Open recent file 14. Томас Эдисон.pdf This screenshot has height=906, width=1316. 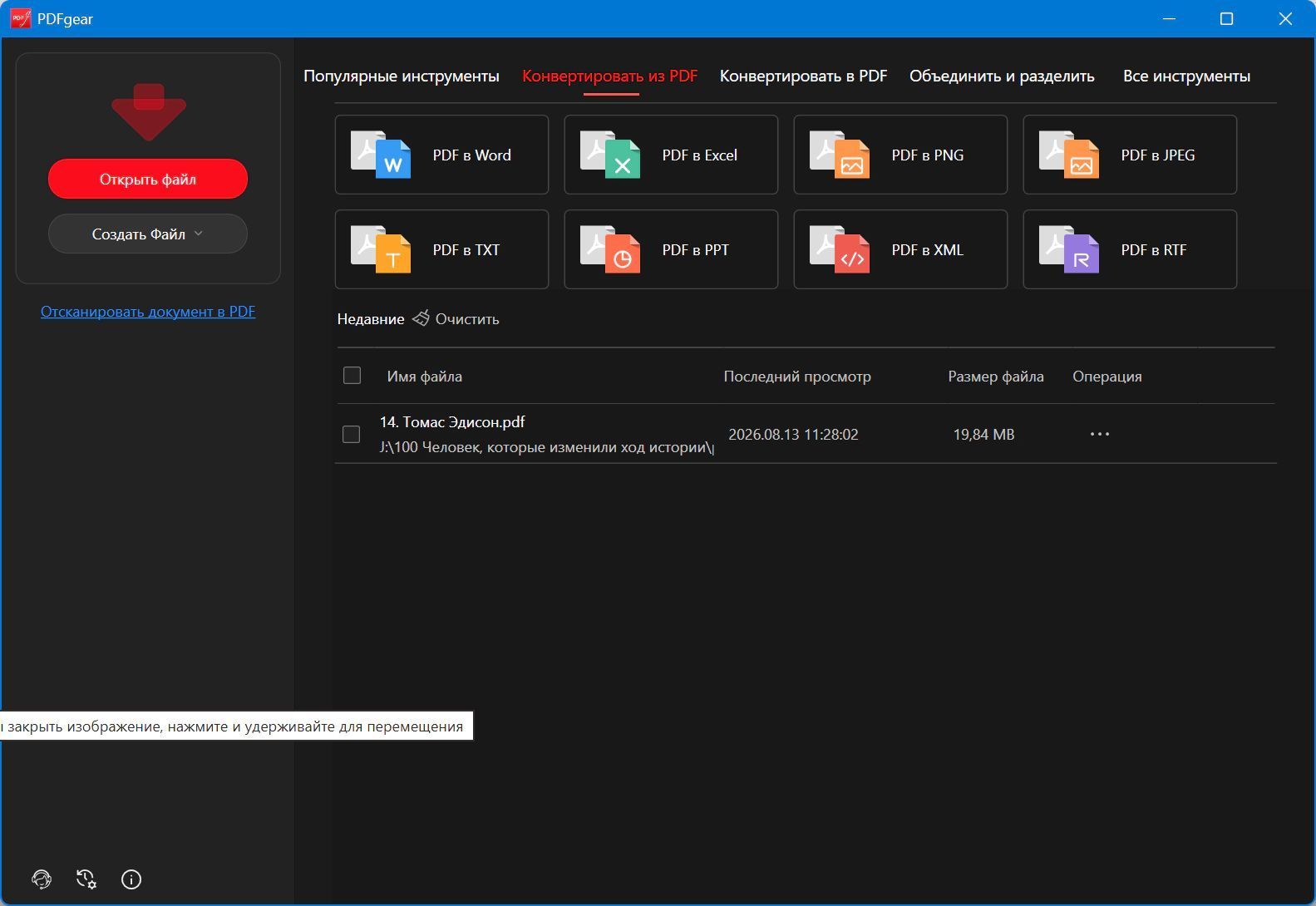(452, 422)
